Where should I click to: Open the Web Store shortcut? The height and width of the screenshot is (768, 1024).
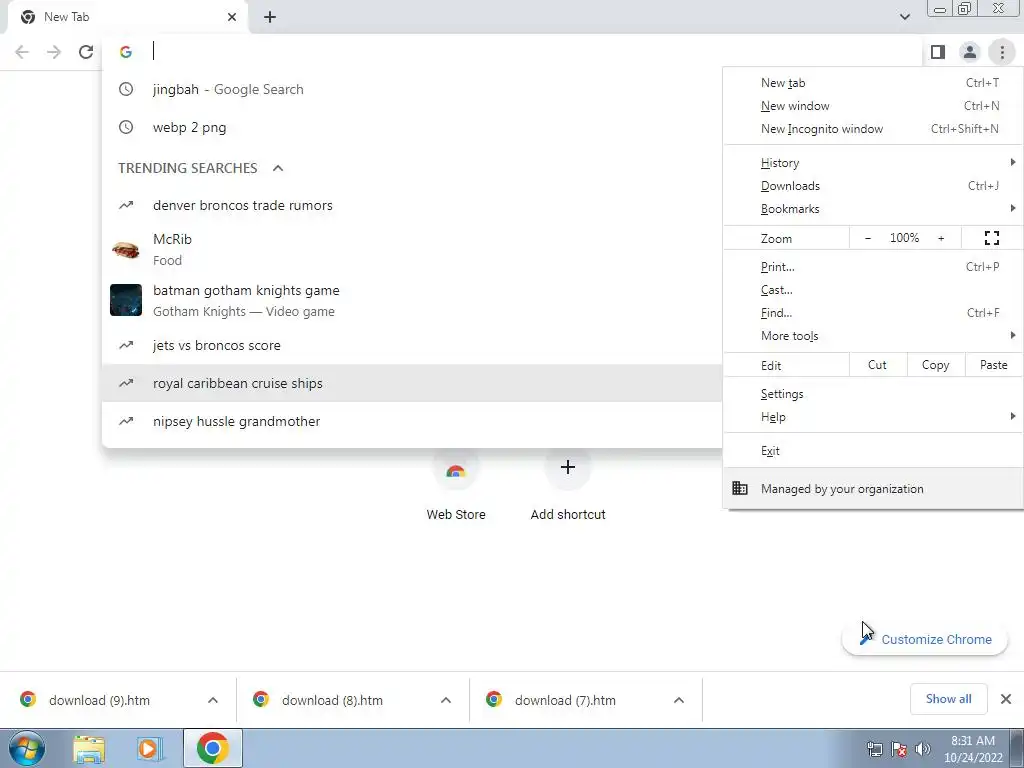tap(456, 483)
